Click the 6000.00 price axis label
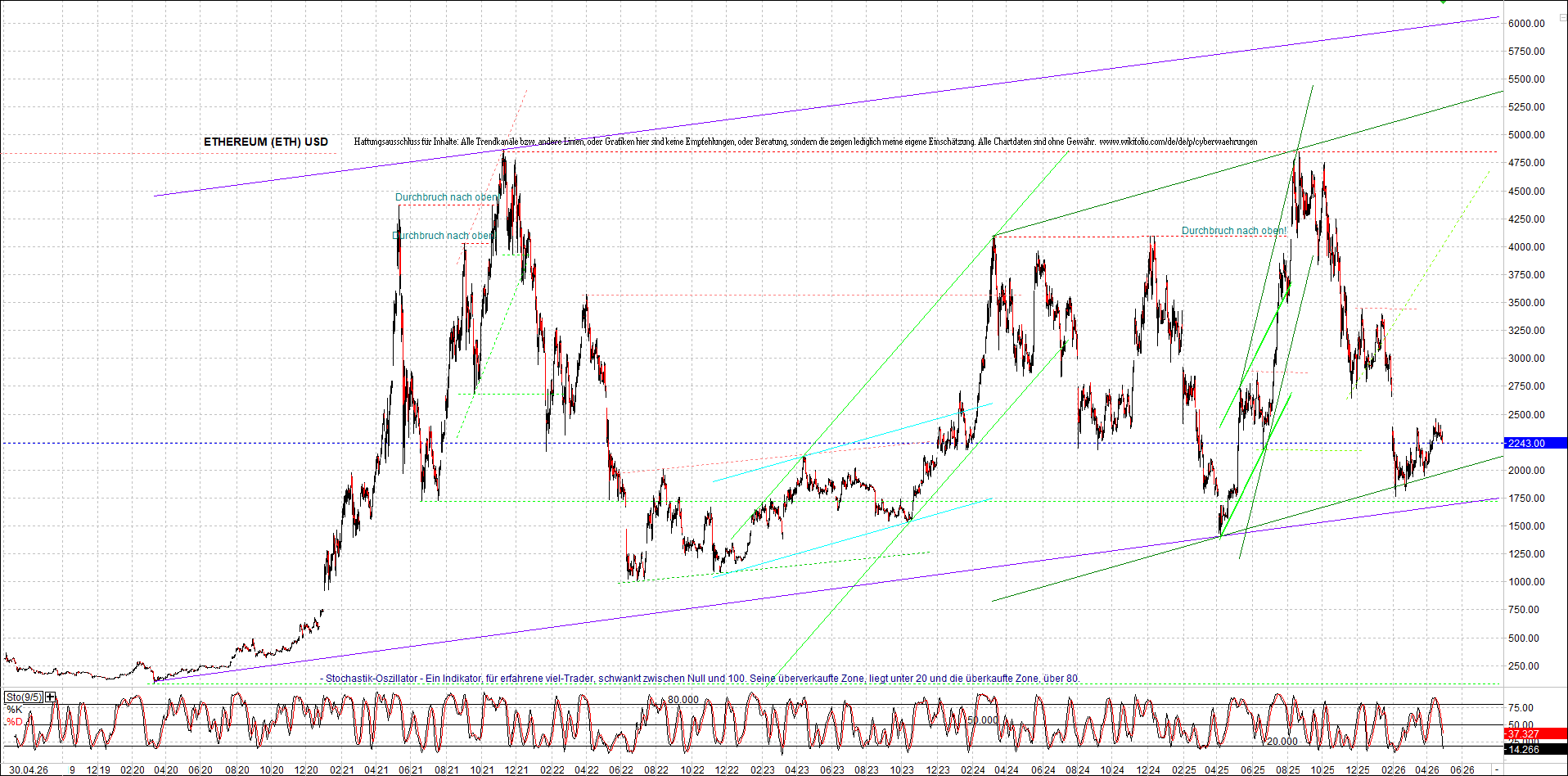The image size is (1568, 776). pos(1526,24)
